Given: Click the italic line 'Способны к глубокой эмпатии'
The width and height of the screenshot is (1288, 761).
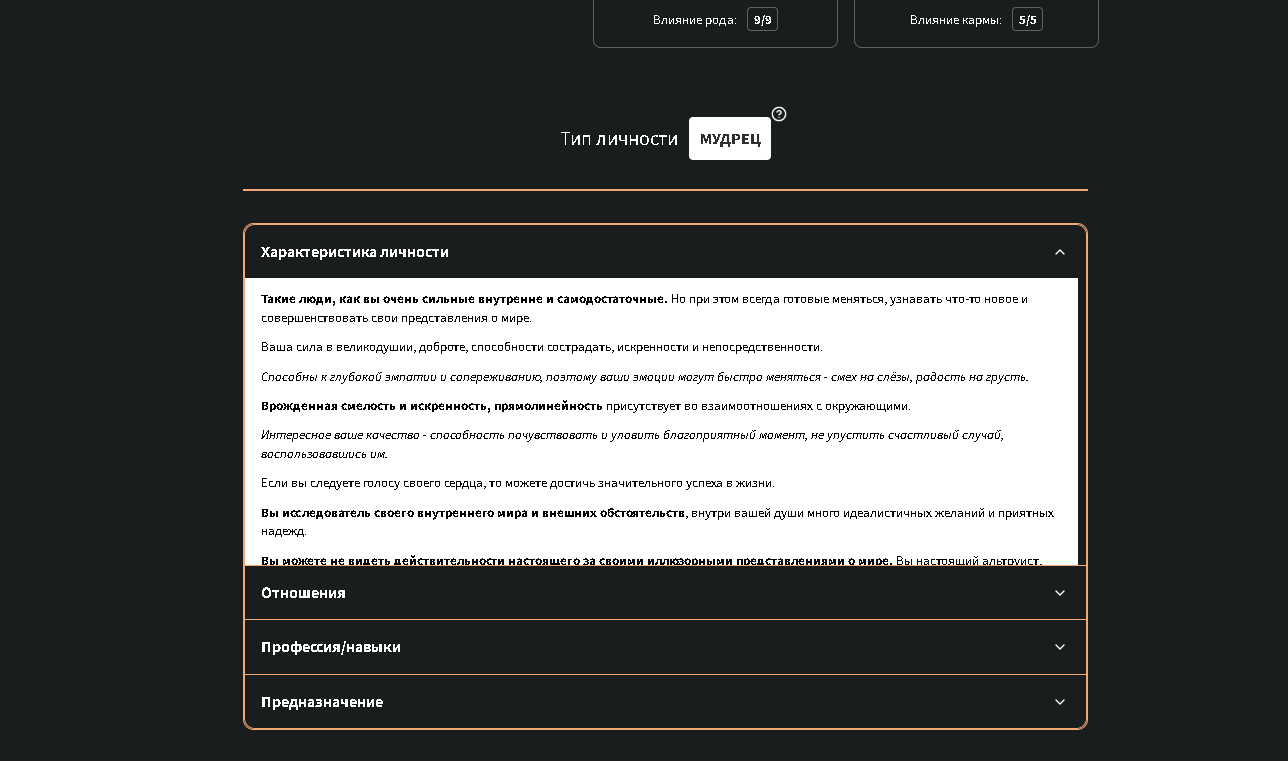Looking at the screenshot, I should (x=645, y=377).
